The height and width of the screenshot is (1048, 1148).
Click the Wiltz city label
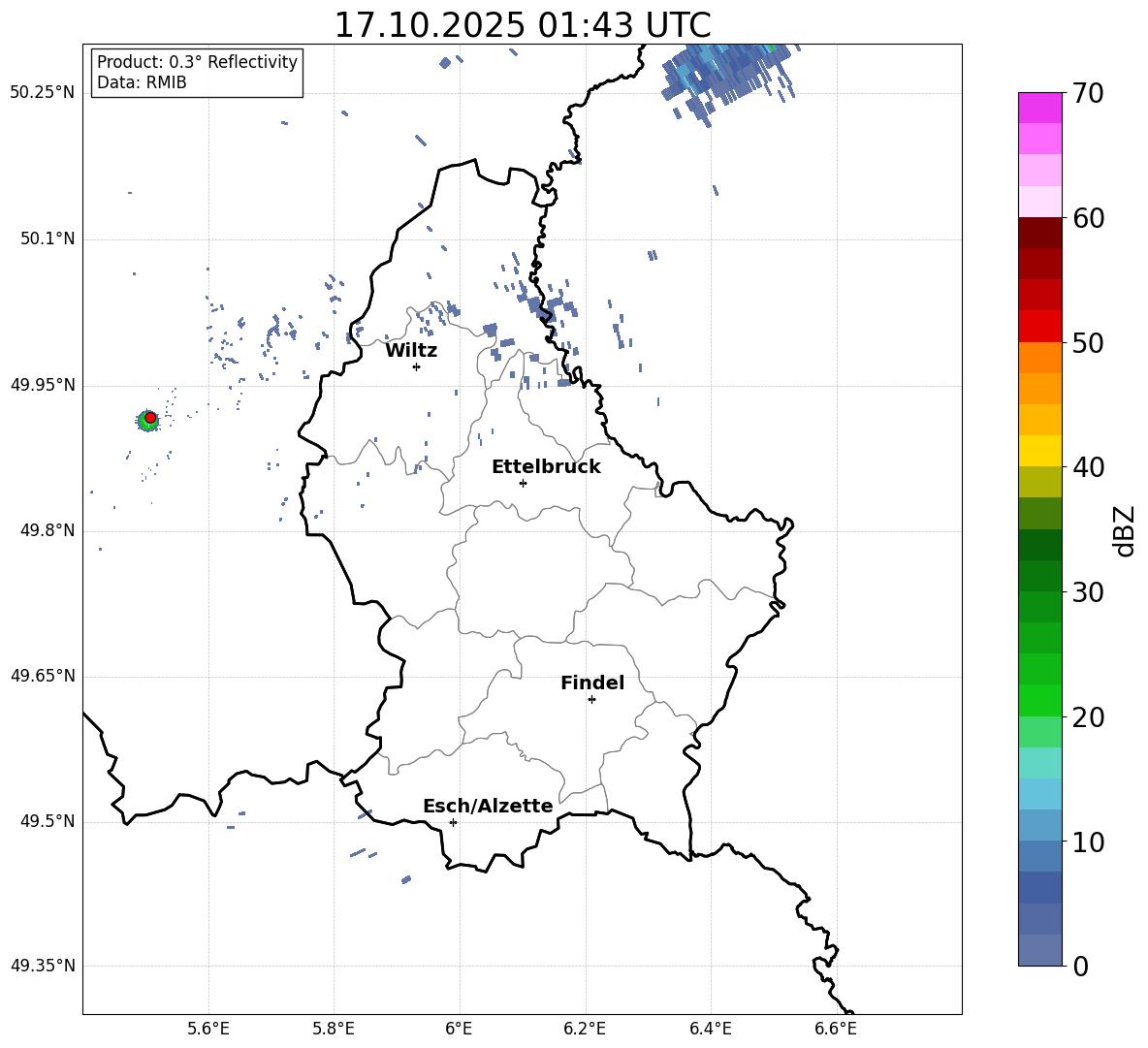[411, 350]
